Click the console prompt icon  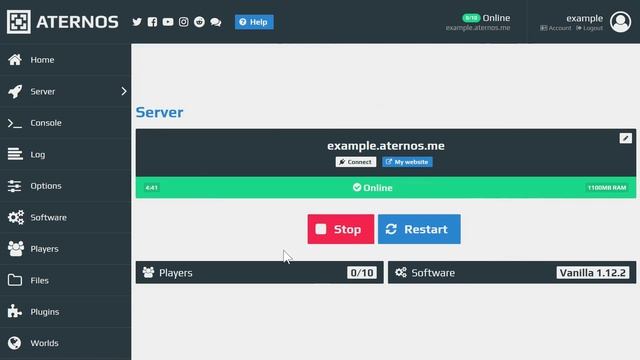click(15, 123)
